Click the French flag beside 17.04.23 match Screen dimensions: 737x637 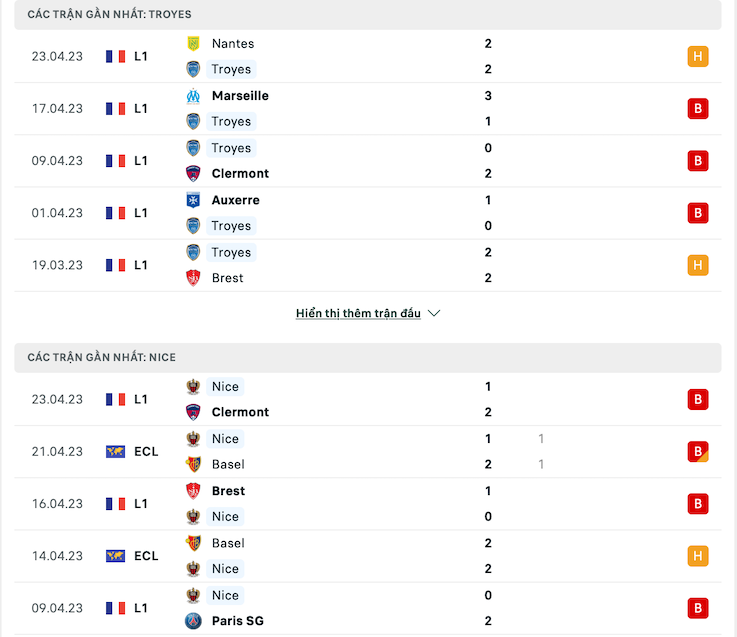[115, 109]
